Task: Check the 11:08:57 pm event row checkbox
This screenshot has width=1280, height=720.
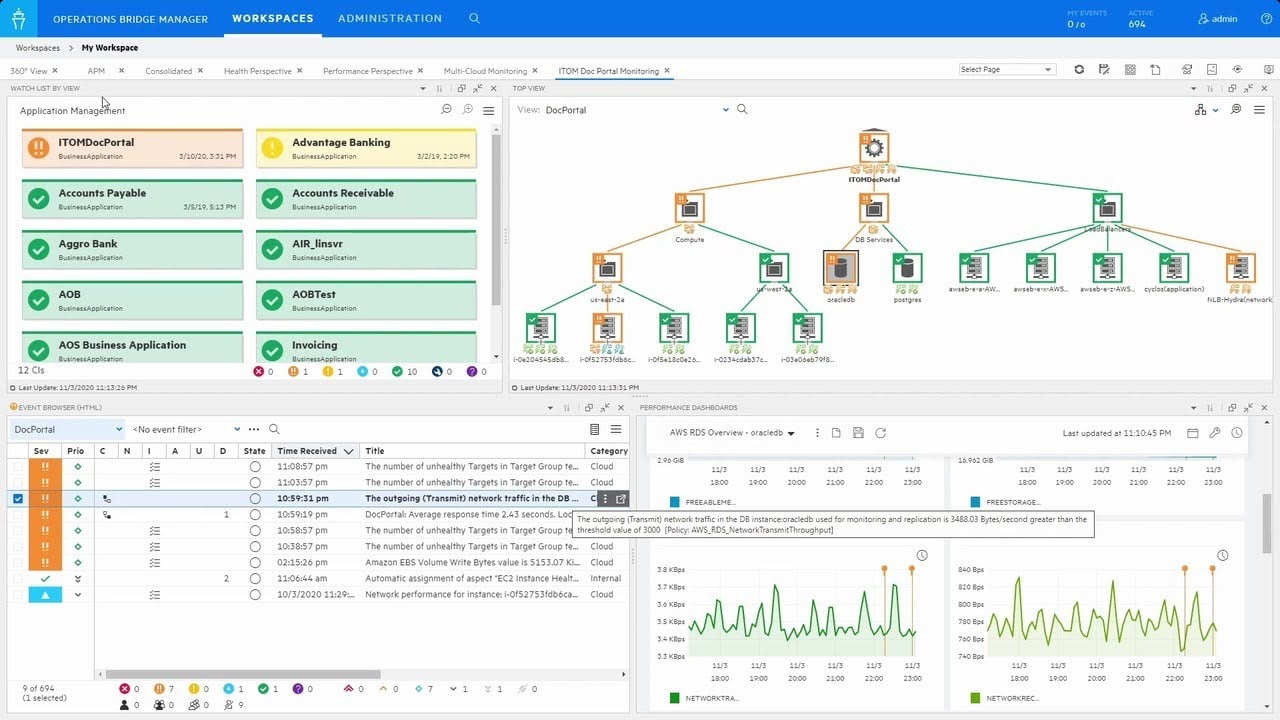Action: click(18, 466)
